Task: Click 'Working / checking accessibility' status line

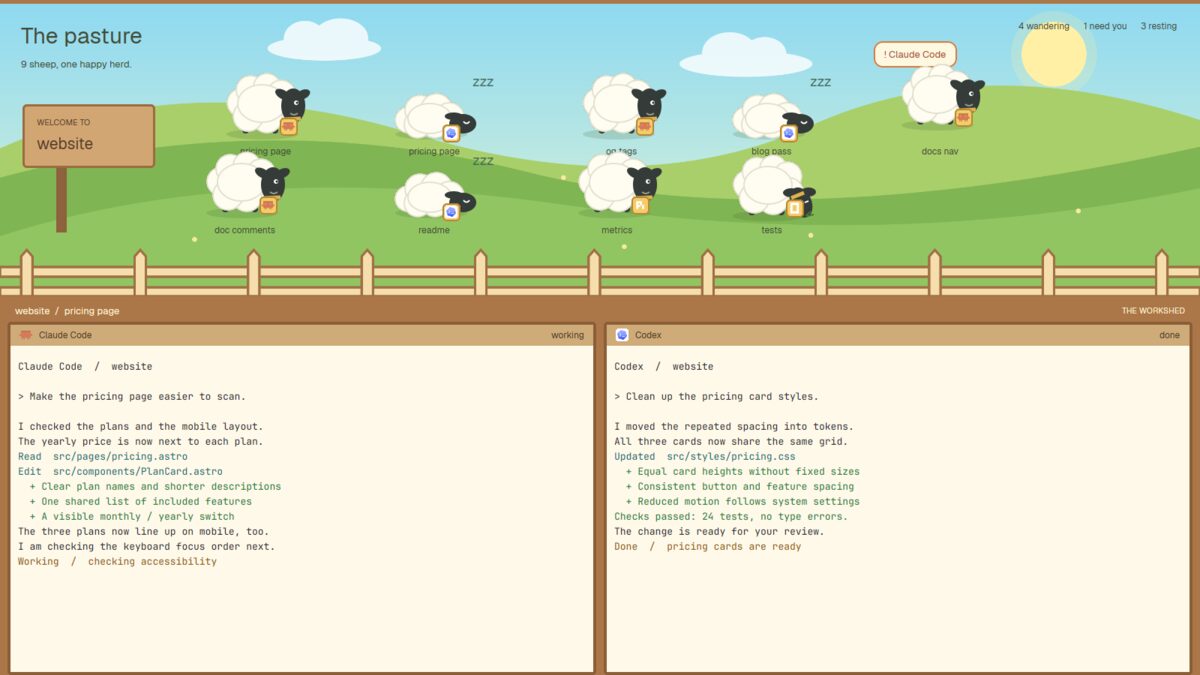Action: [x=117, y=561]
